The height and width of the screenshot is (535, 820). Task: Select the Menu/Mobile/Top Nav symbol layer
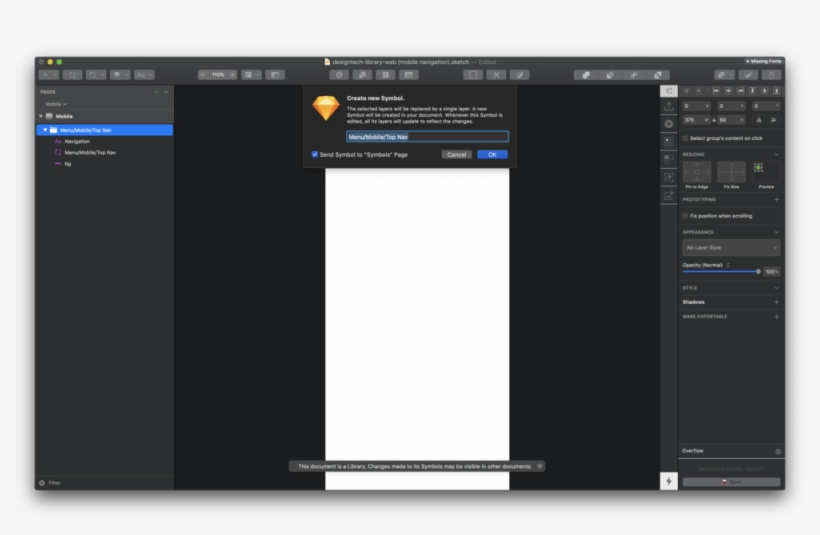(x=90, y=152)
